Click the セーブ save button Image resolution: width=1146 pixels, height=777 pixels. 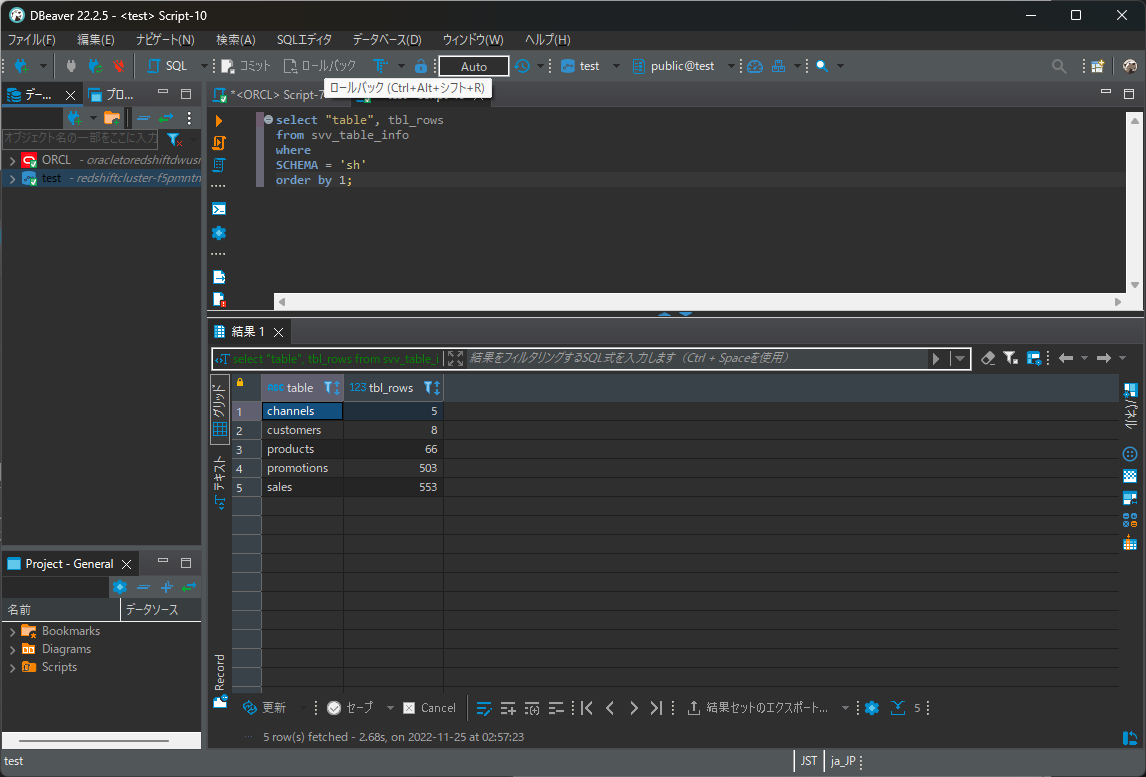(x=350, y=708)
